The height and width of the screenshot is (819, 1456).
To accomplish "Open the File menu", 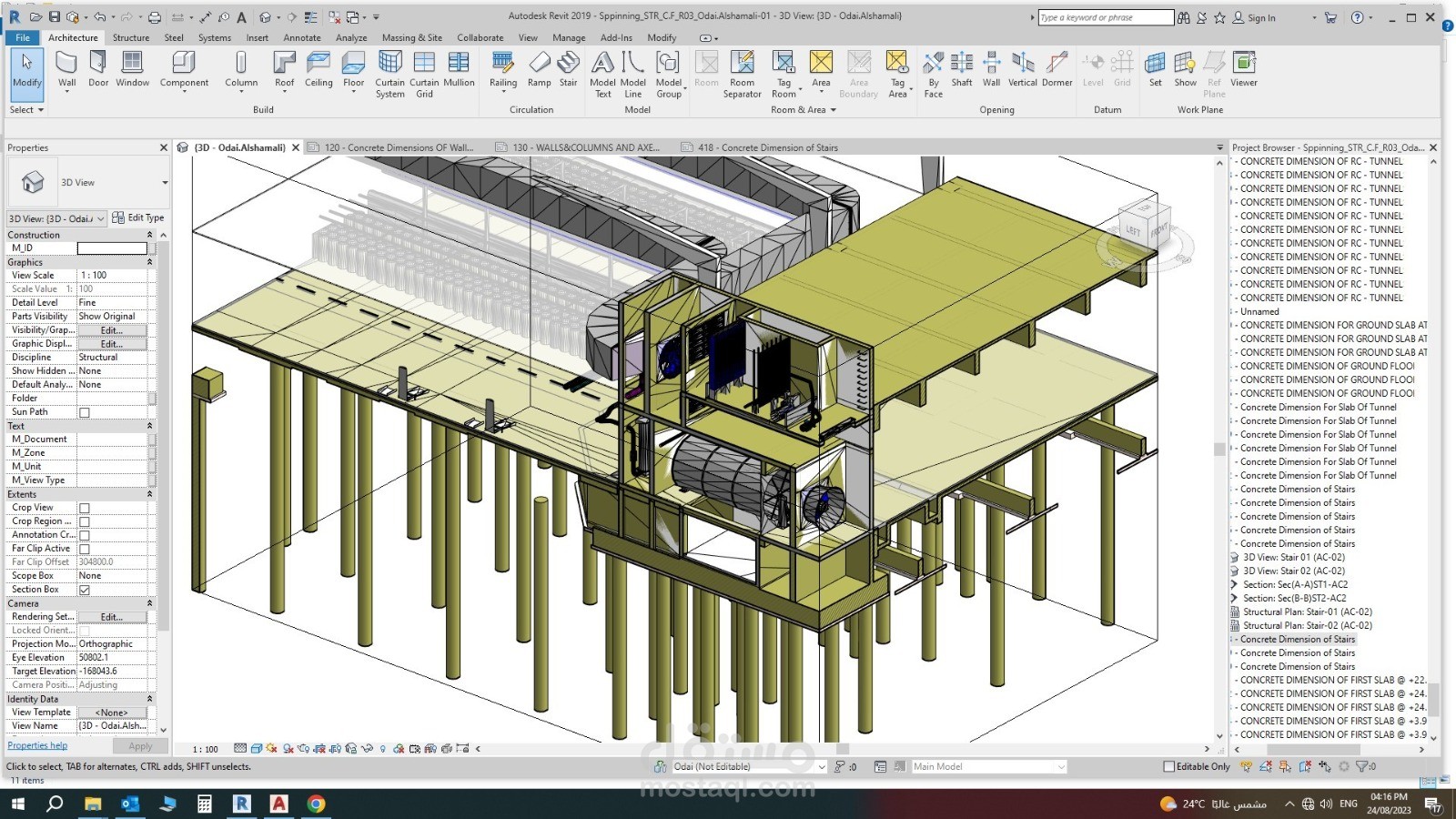I will pyautogui.click(x=23, y=38).
